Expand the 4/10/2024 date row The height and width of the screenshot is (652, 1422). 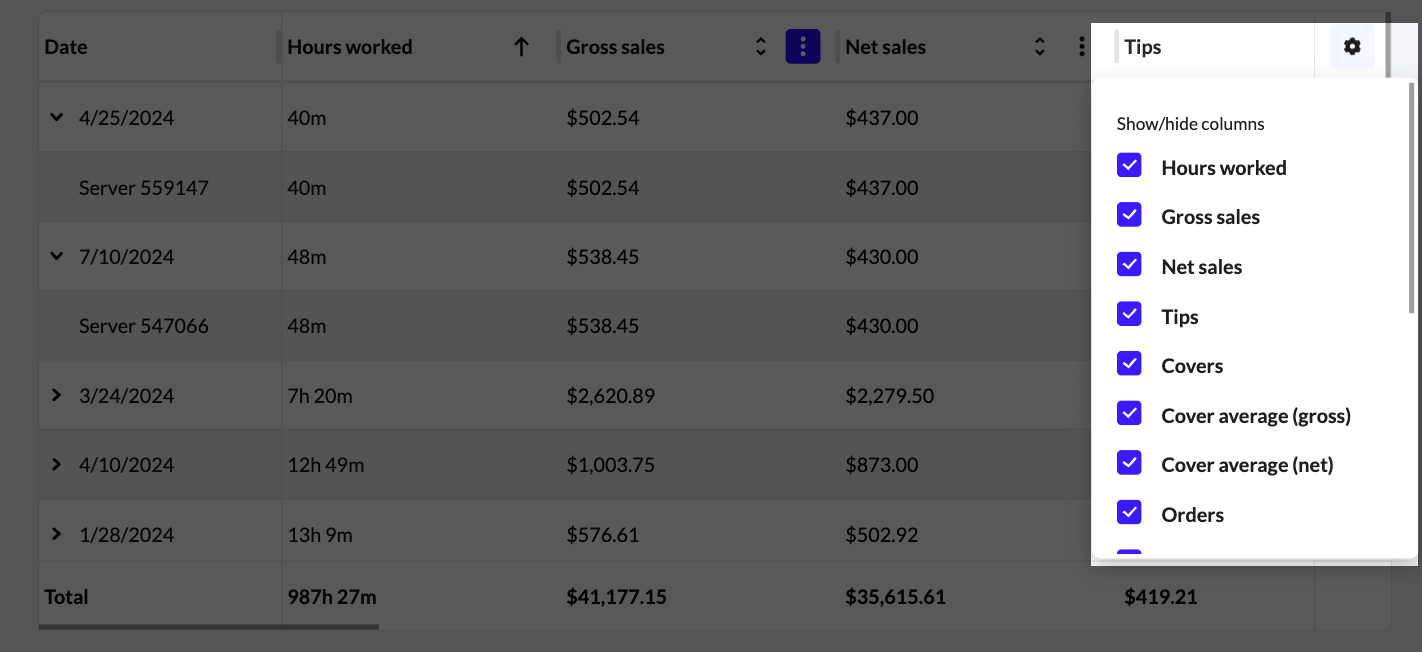56,464
